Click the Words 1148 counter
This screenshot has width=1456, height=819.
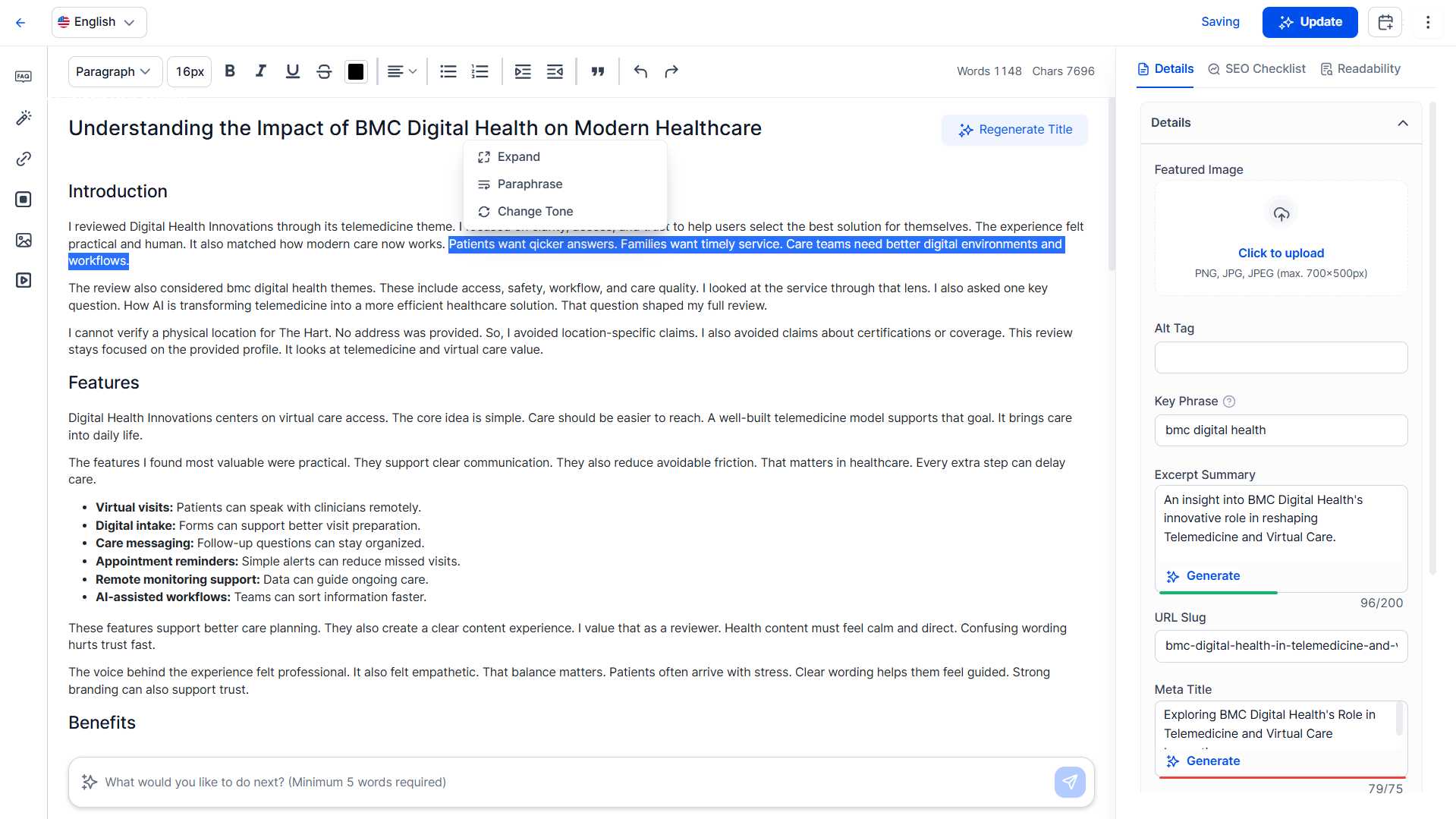tap(989, 71)
